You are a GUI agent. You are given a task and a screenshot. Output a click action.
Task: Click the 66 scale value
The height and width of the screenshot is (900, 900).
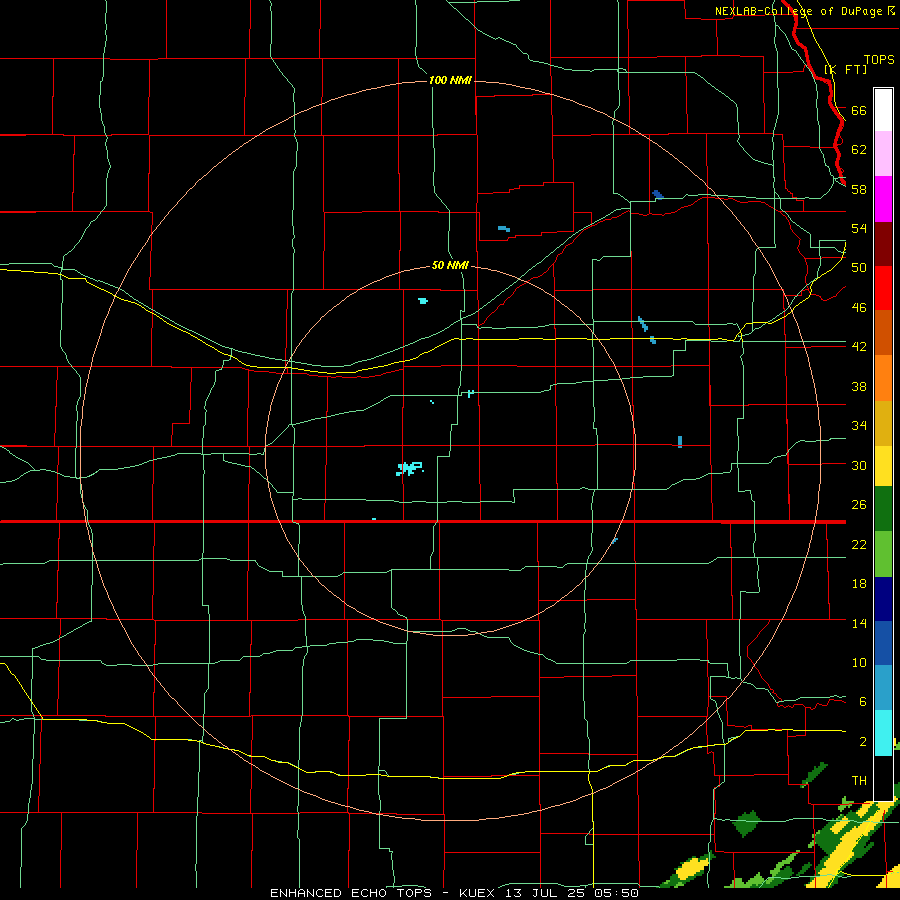(x=859, y=110)
